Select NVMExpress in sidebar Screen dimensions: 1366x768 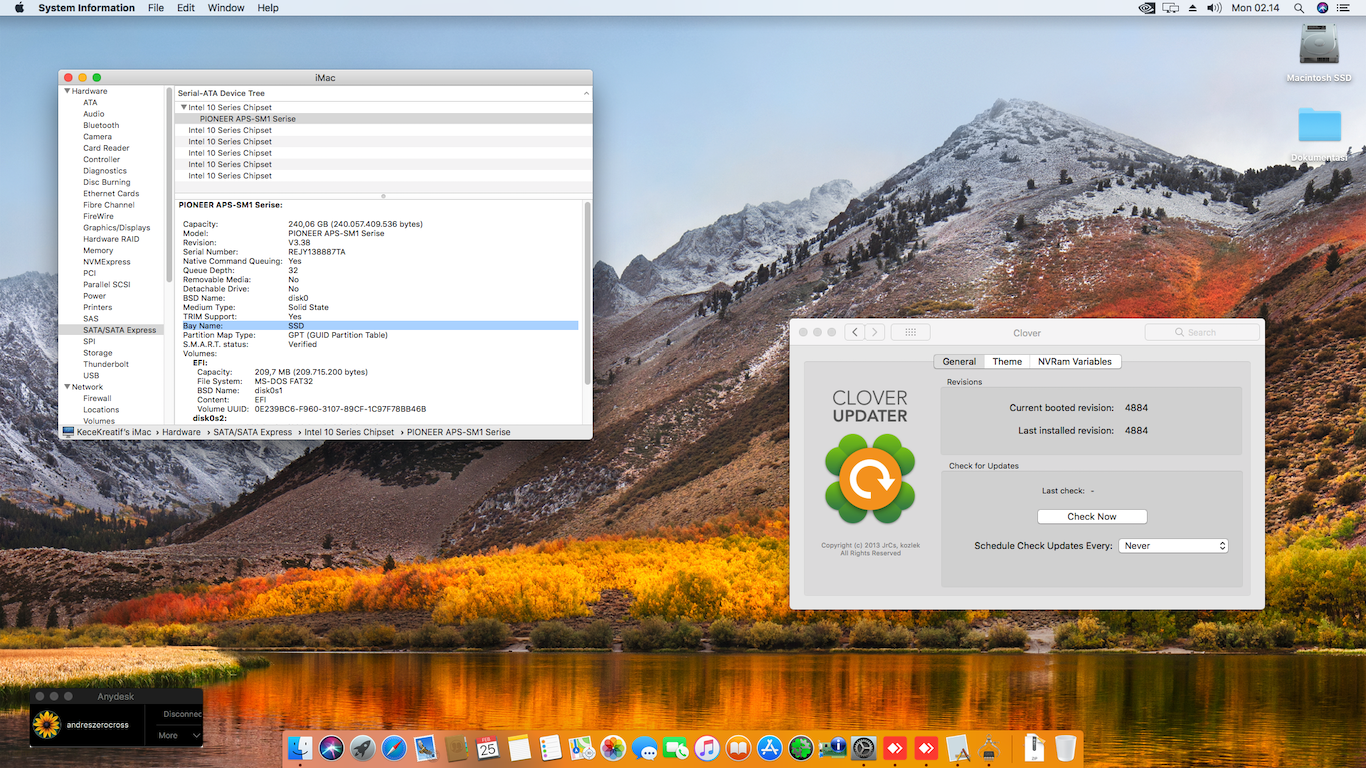pos(107,262)
